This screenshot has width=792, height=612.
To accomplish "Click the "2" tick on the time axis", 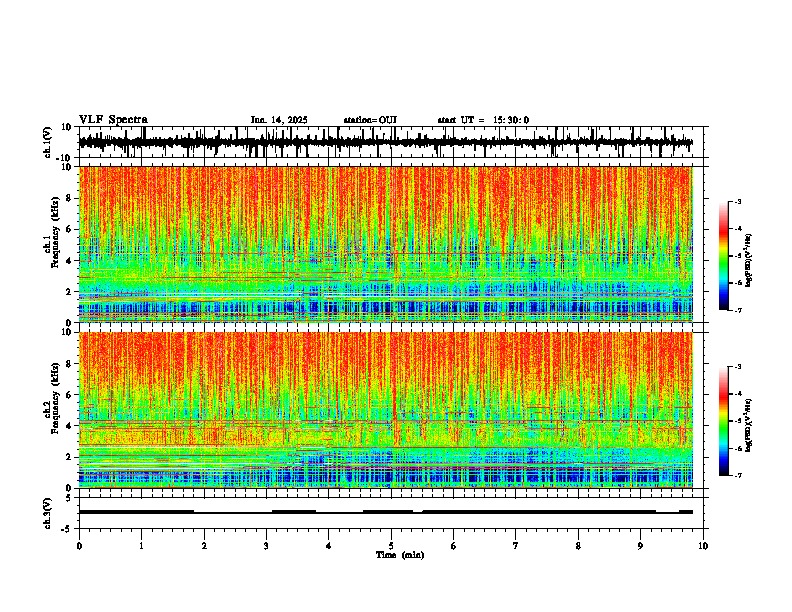I will [204, 546].
